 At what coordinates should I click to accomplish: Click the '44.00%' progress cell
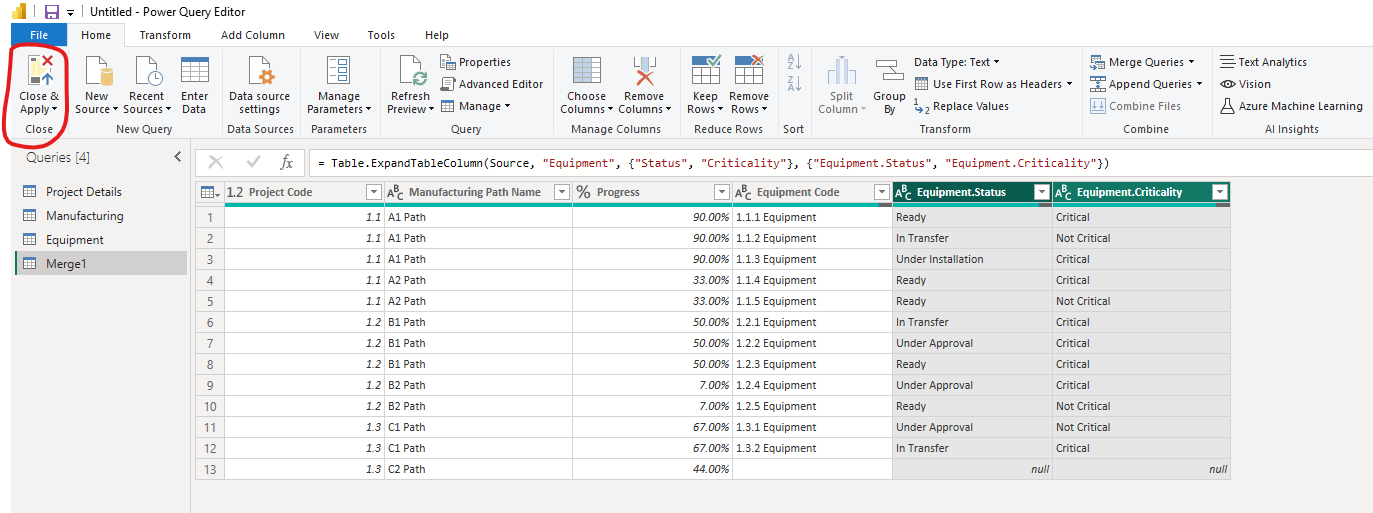652,469
